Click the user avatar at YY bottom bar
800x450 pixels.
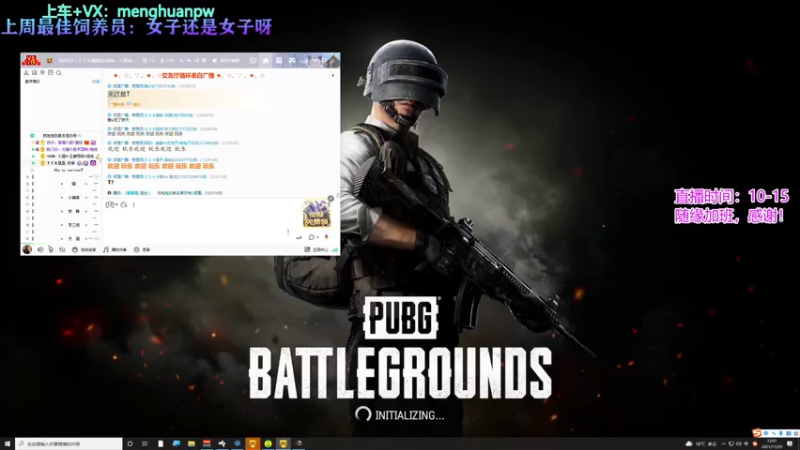pos(27,249)
